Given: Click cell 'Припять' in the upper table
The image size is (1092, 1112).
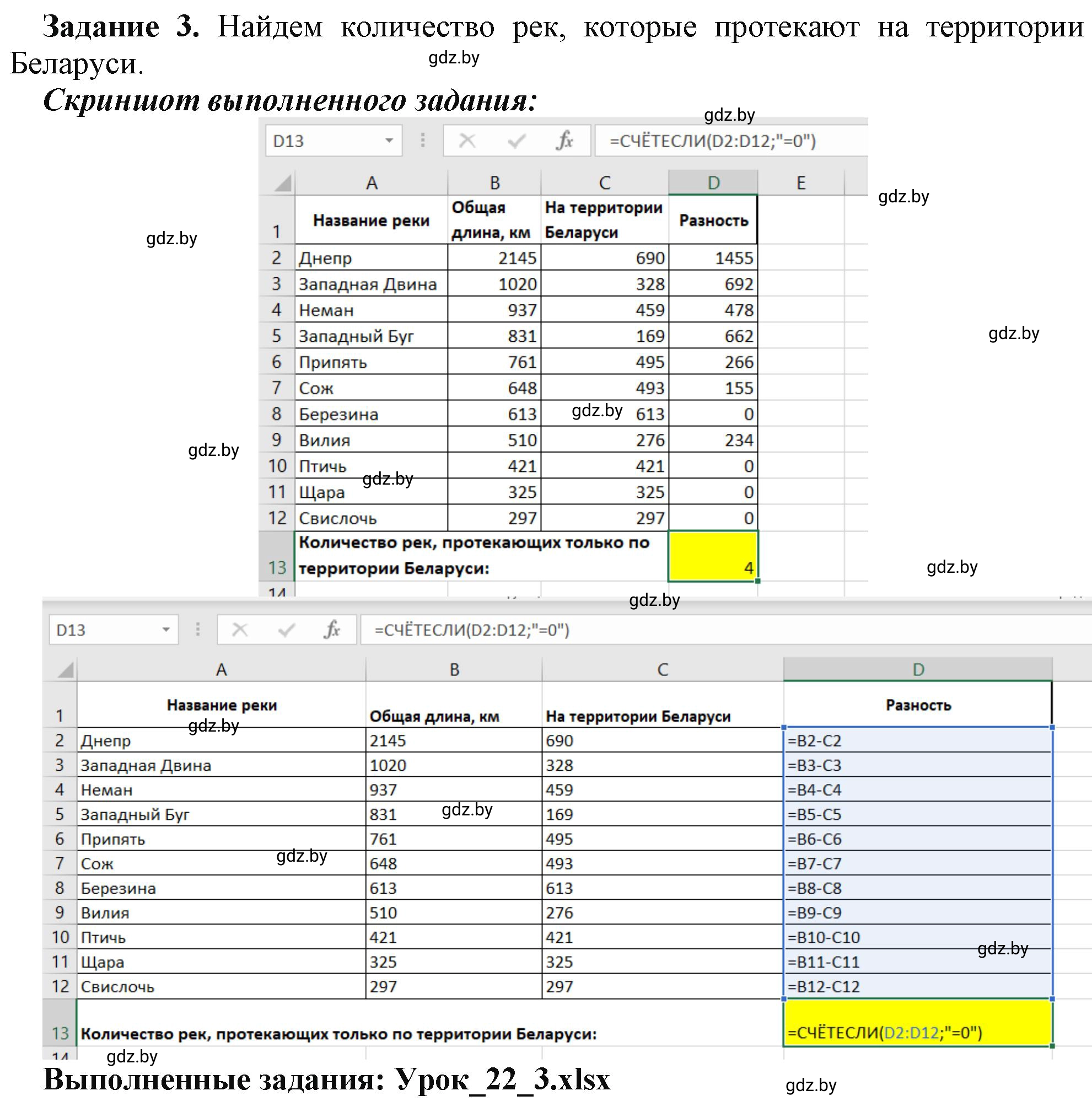Looking at the screenshot, I should (371, 362).
